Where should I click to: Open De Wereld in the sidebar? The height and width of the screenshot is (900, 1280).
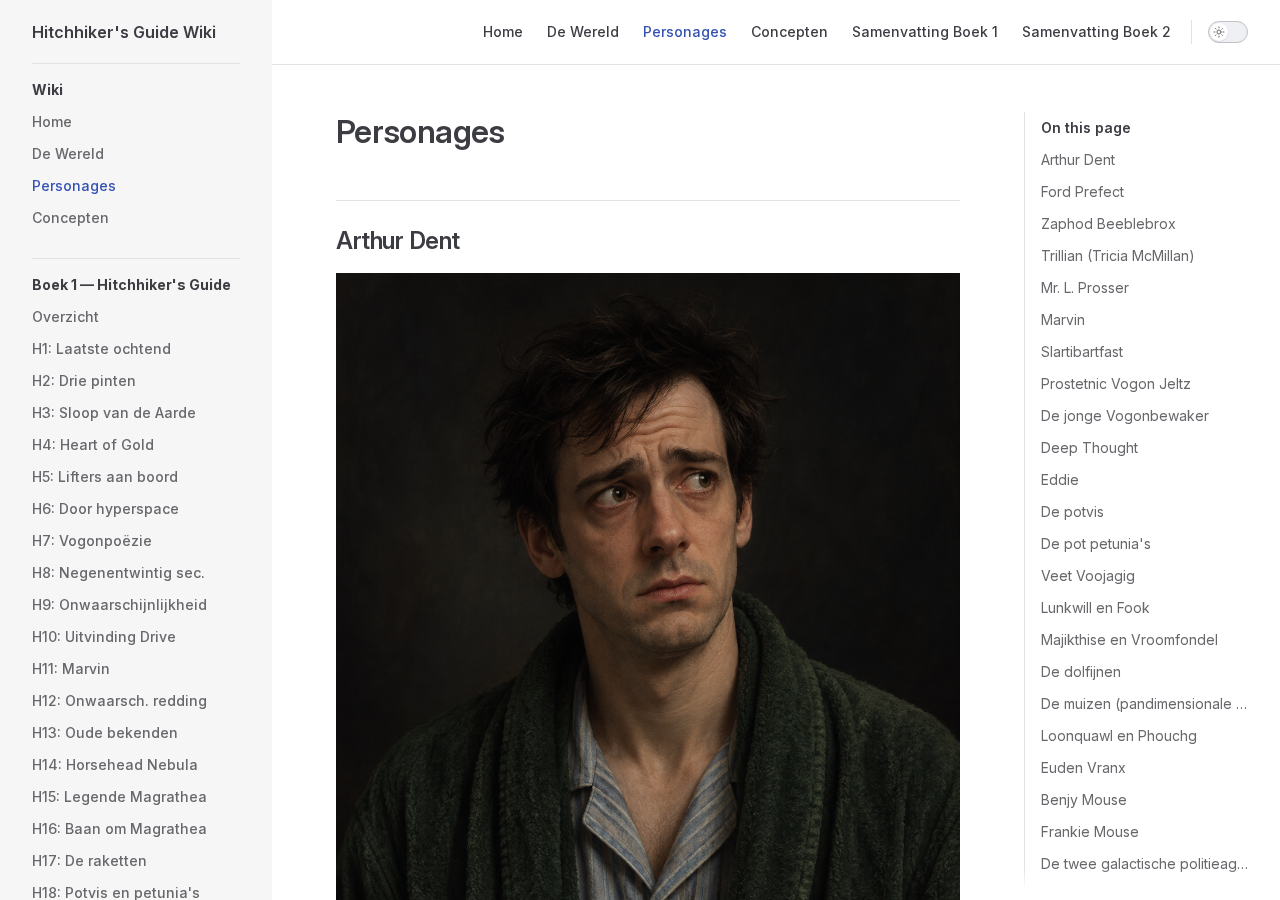(68, 154)
